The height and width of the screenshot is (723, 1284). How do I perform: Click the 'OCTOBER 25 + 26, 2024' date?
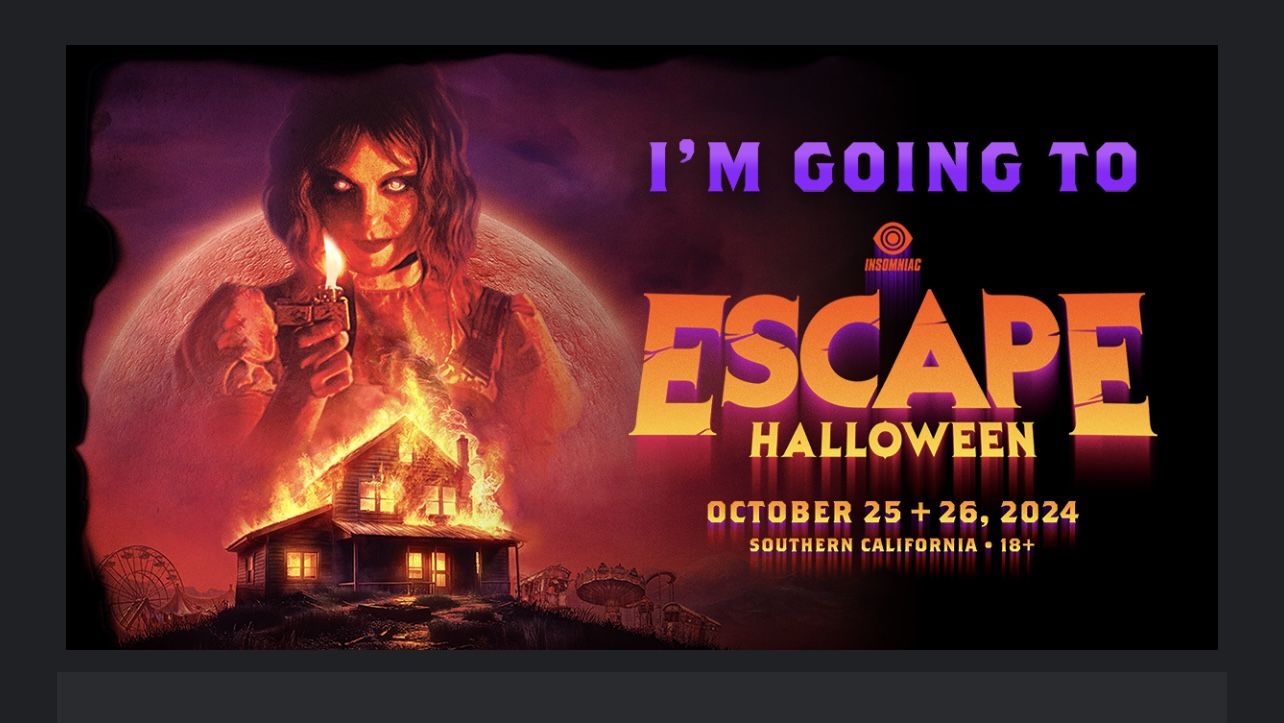click(x=892, y=513)
